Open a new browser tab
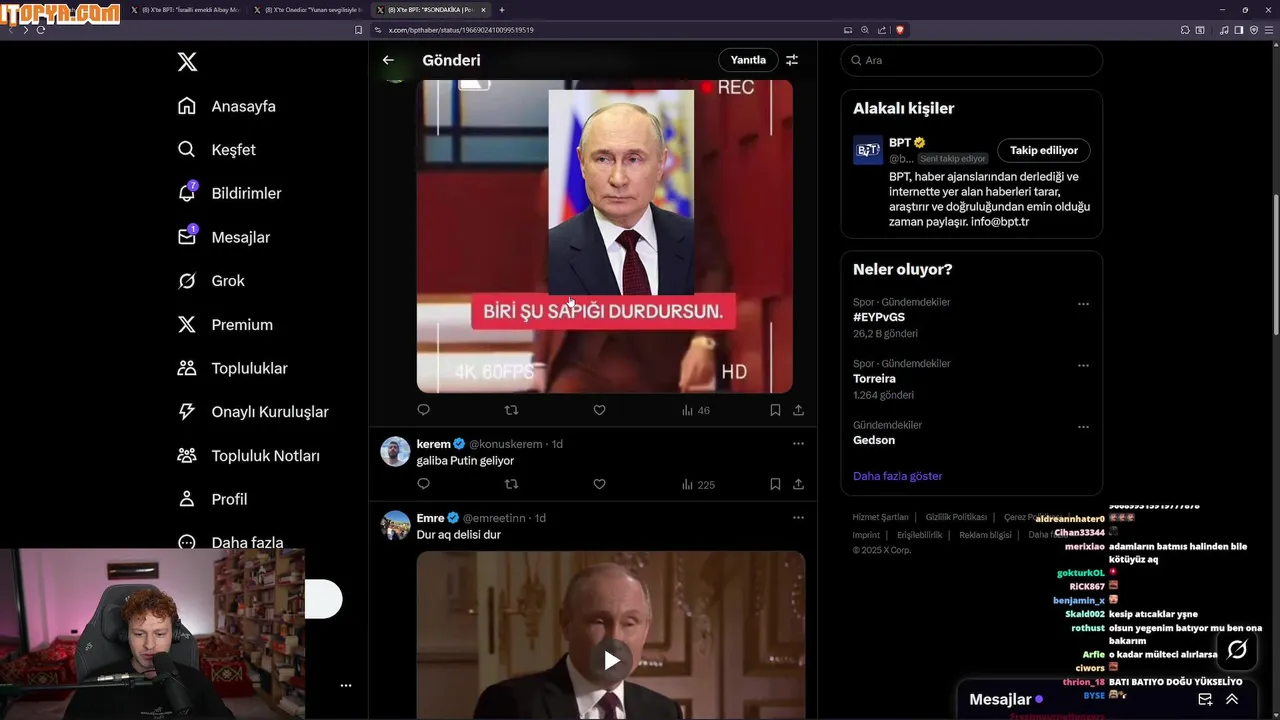This screenshot has height=720, width=1280. click(502, 10)
